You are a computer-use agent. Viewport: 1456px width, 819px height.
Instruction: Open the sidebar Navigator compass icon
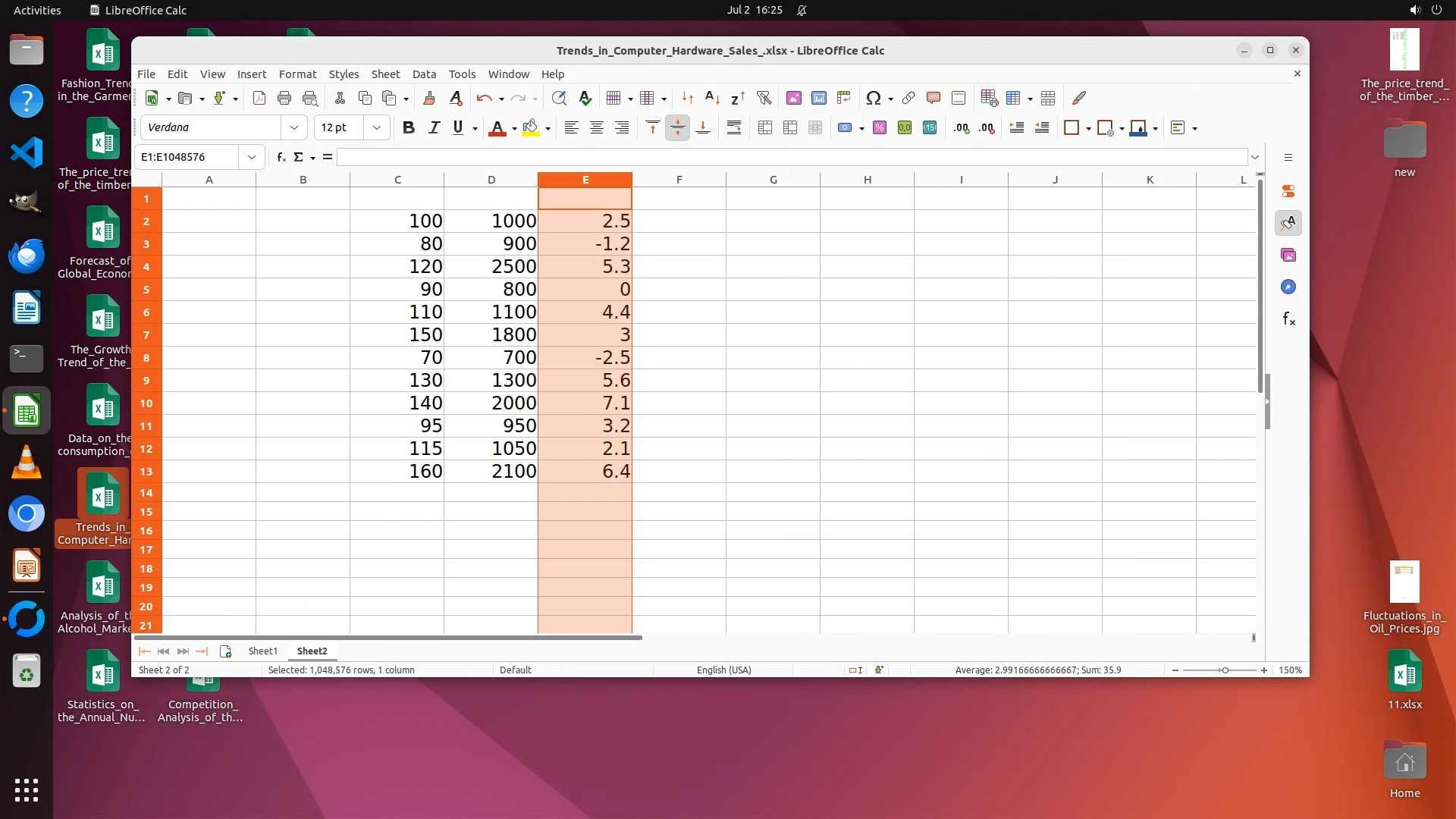pyautogui.click(x=1288, y=287)
